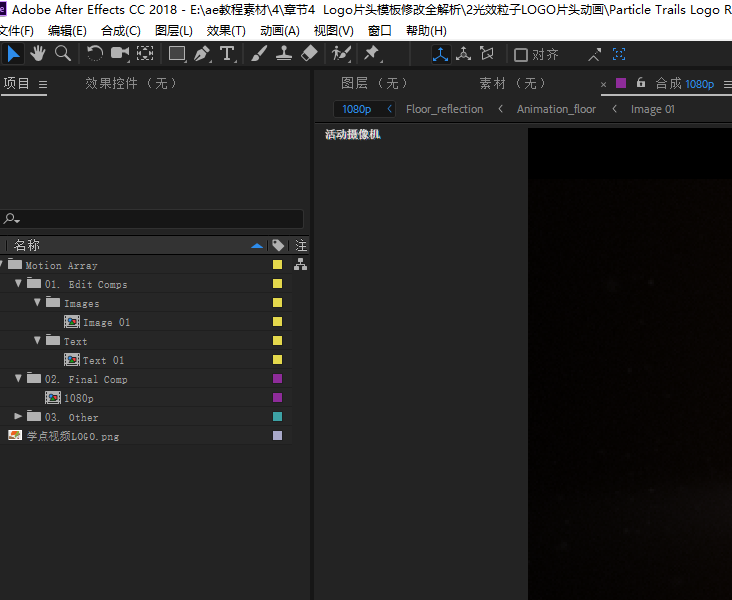This screenshot has width=732, height=600.
Task: Open the 视图(V) menu
Action: 333,31
